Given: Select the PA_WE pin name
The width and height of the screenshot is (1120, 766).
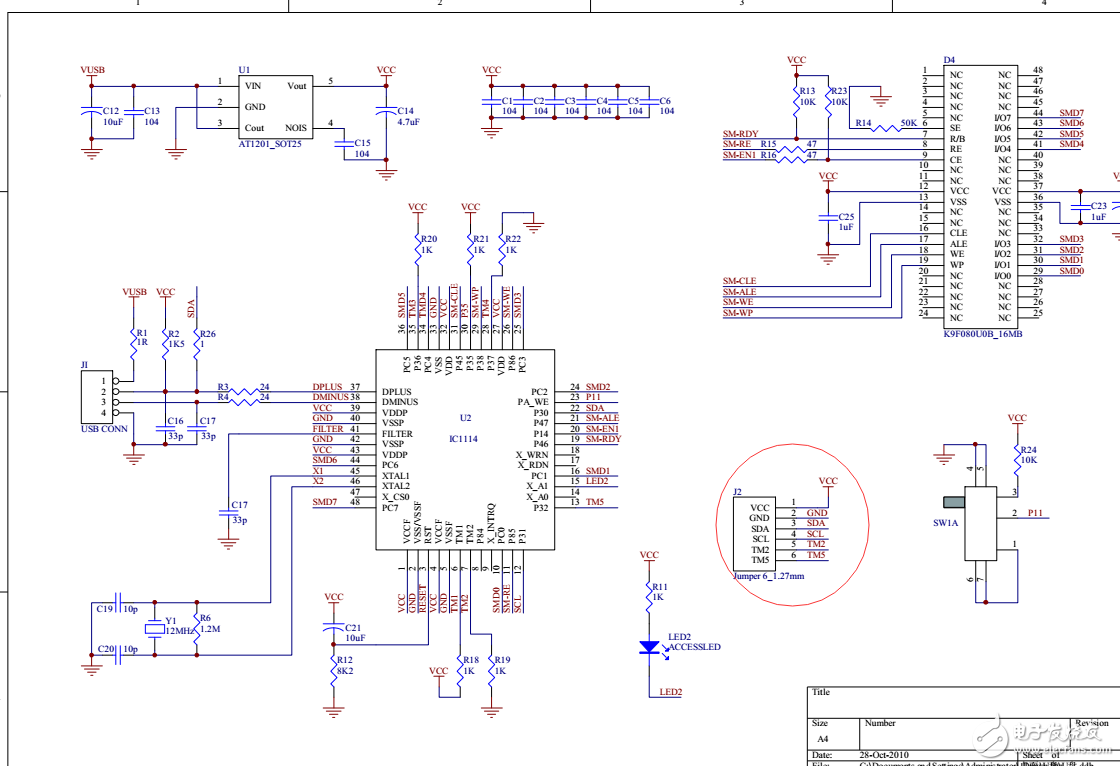Looking at the screenshot, I should click(533, 402).
